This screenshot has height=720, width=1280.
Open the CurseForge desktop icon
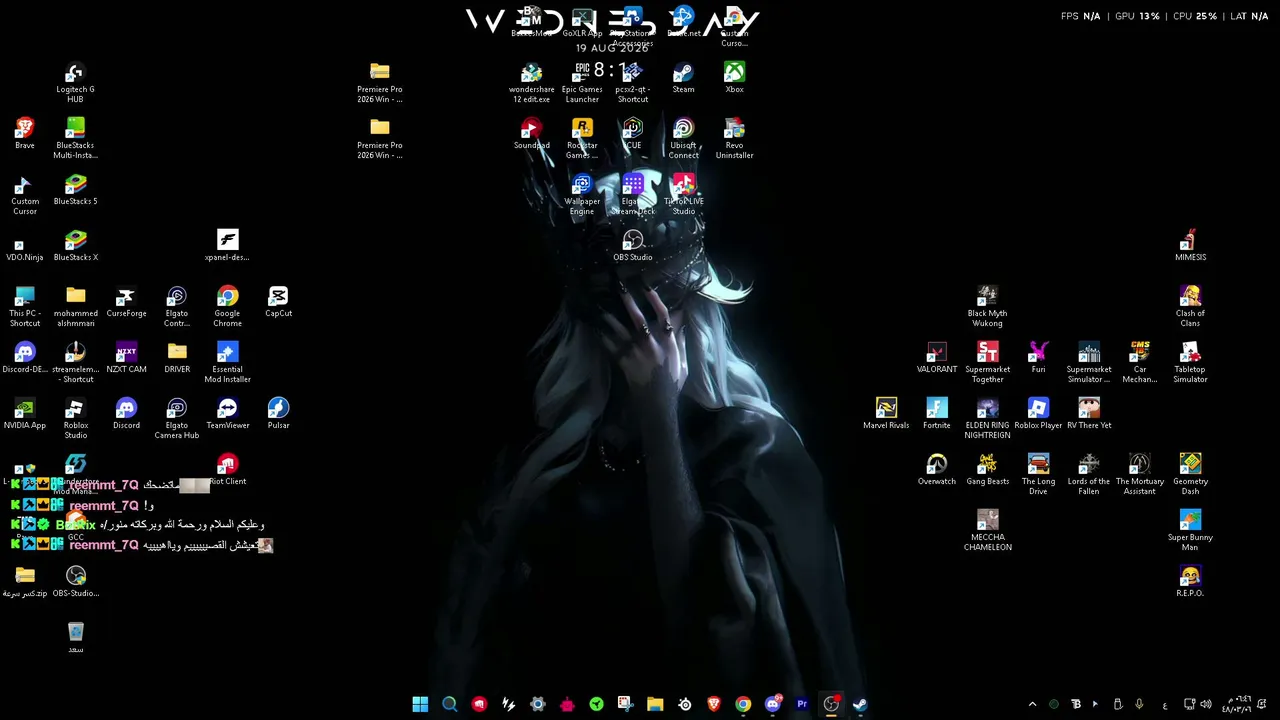(x=126, y=302)
